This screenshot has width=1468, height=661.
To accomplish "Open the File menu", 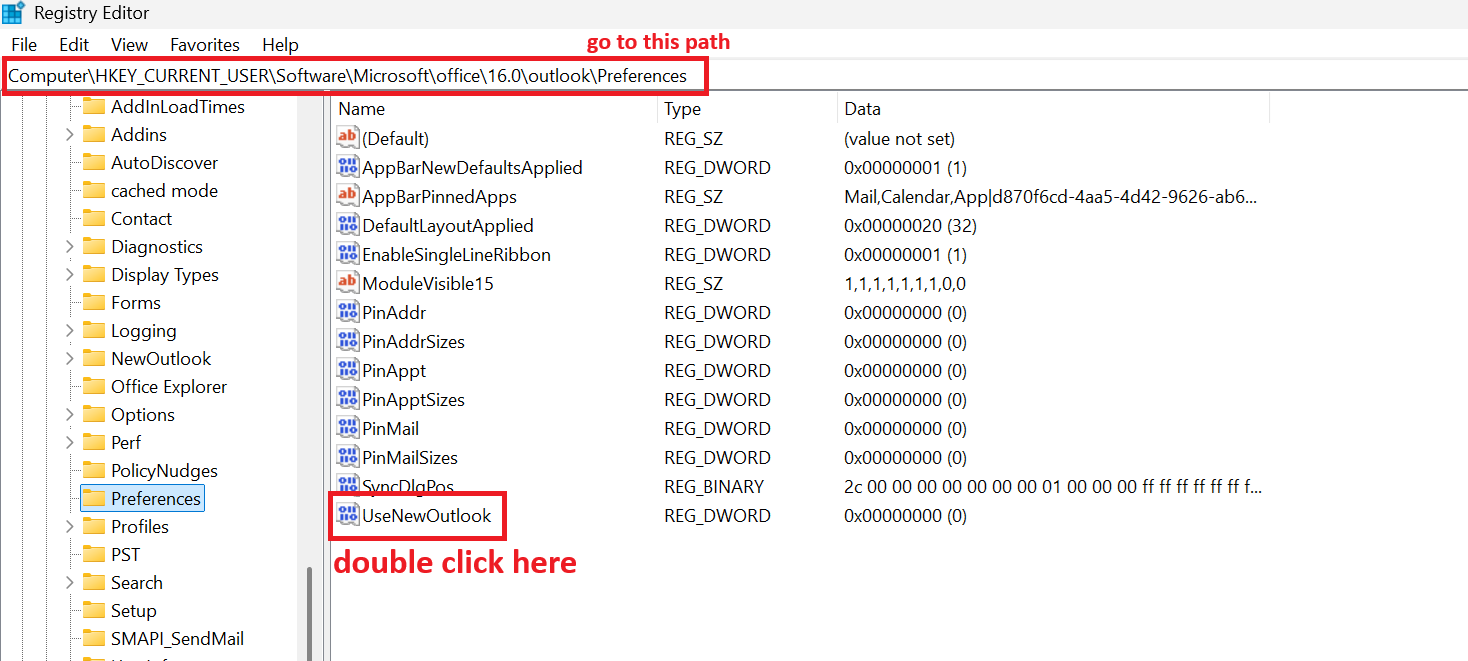I will click(24, 44).
